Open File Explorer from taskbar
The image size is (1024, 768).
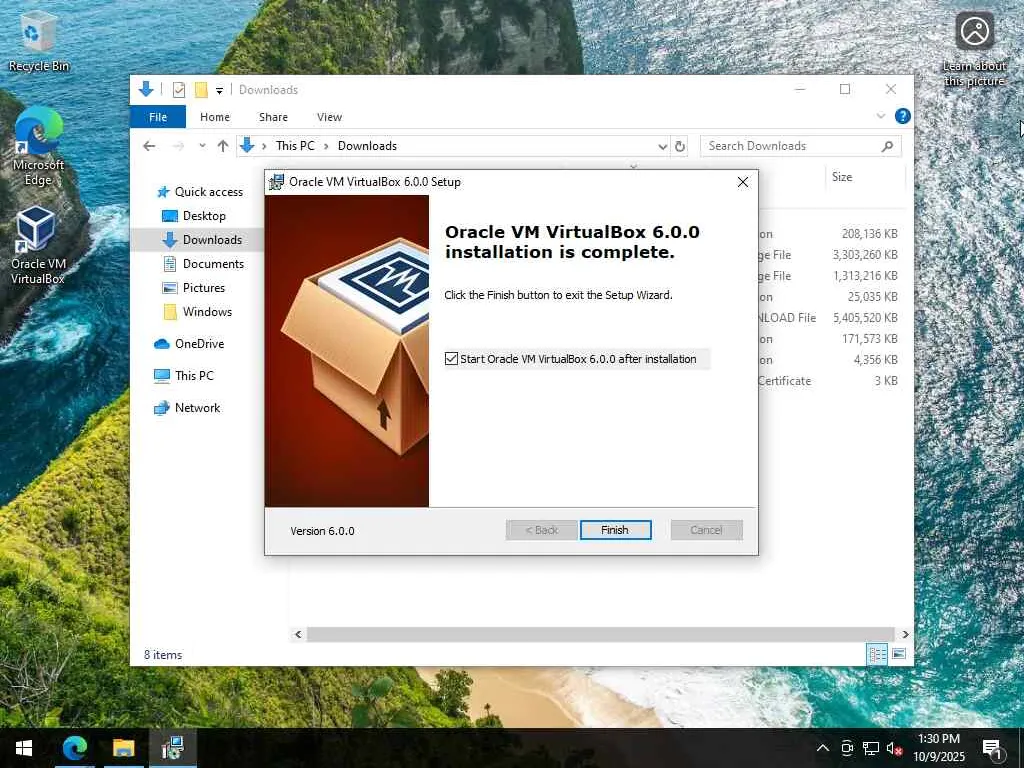[123, 748]
